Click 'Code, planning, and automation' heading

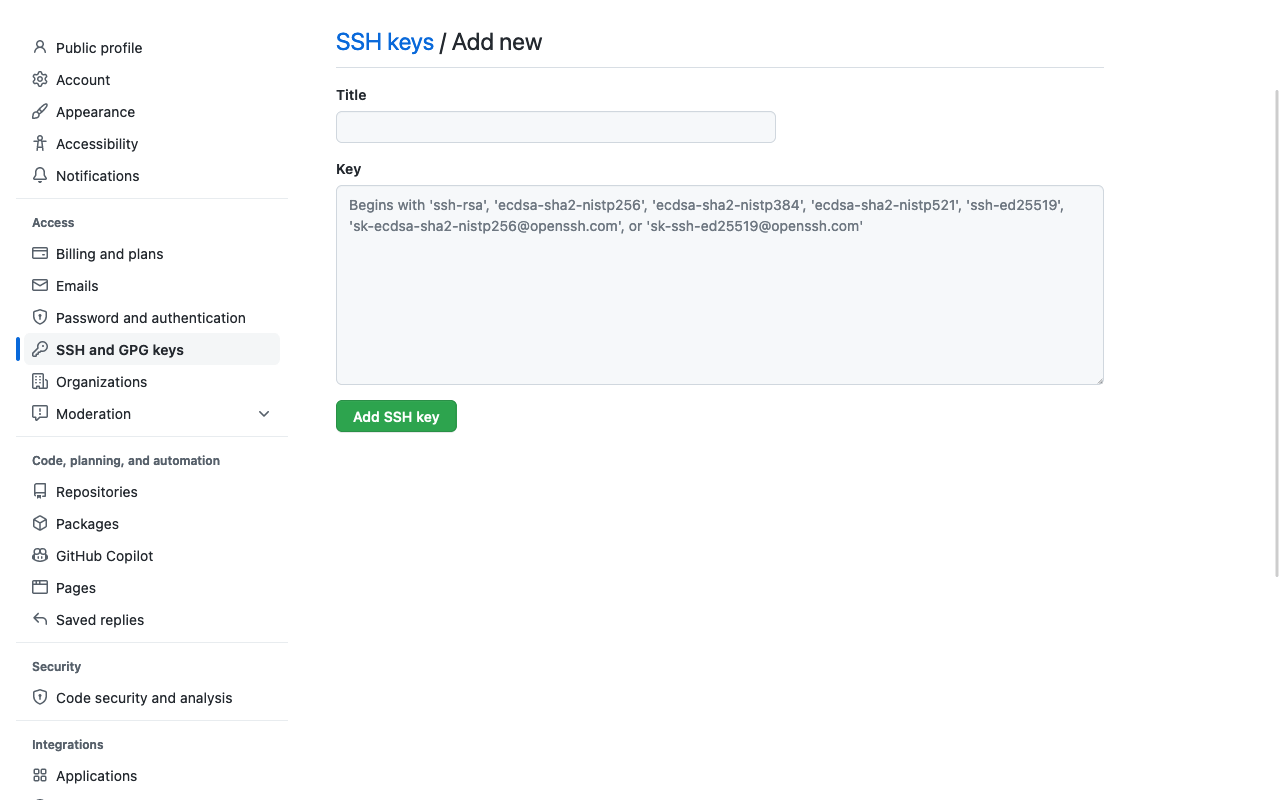[x=126, y=461]
